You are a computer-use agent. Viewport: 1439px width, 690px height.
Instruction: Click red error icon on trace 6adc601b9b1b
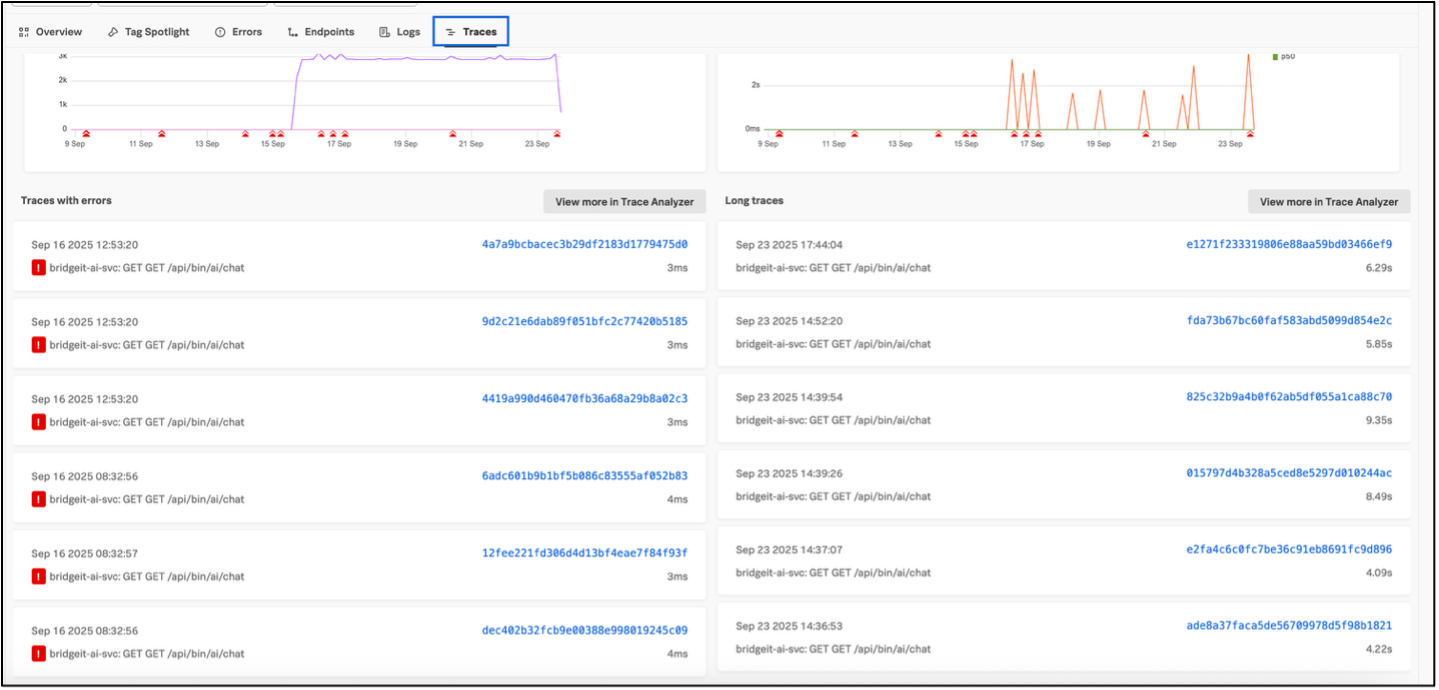point(39,499)
